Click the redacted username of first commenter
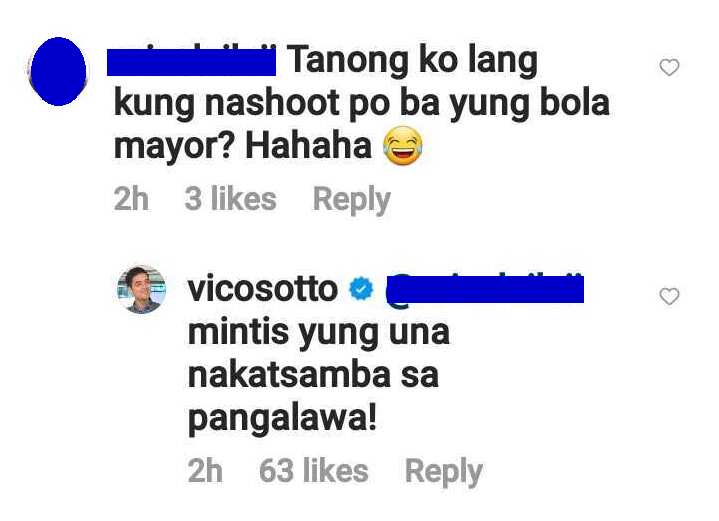719x521 pixels. point(191,63)
